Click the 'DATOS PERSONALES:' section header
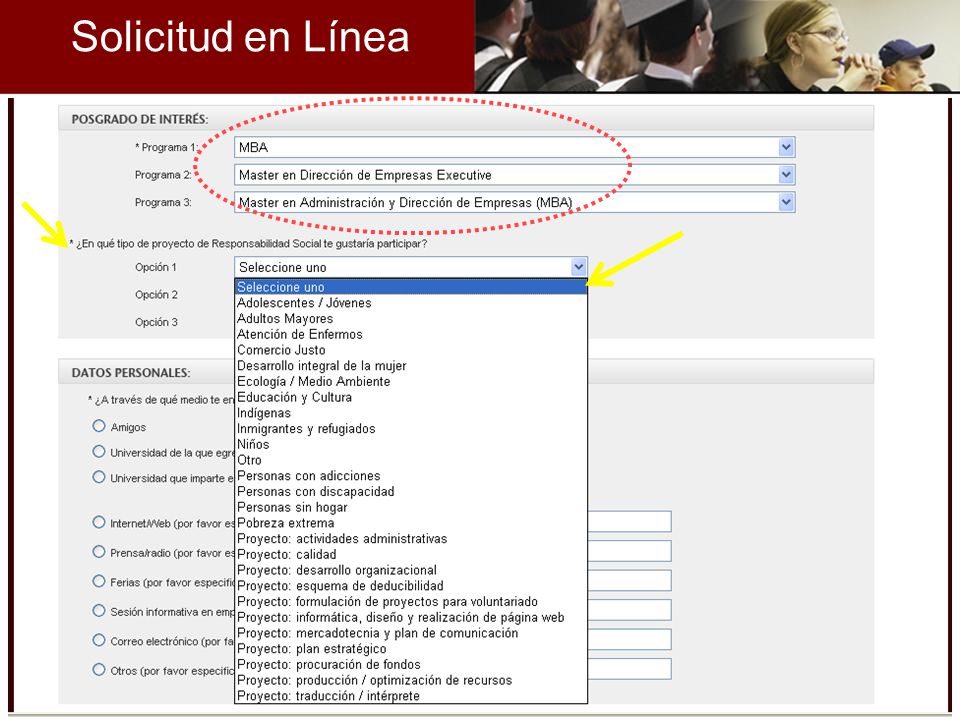This screenshot has height=720, width=960. (x=131, y=373)
